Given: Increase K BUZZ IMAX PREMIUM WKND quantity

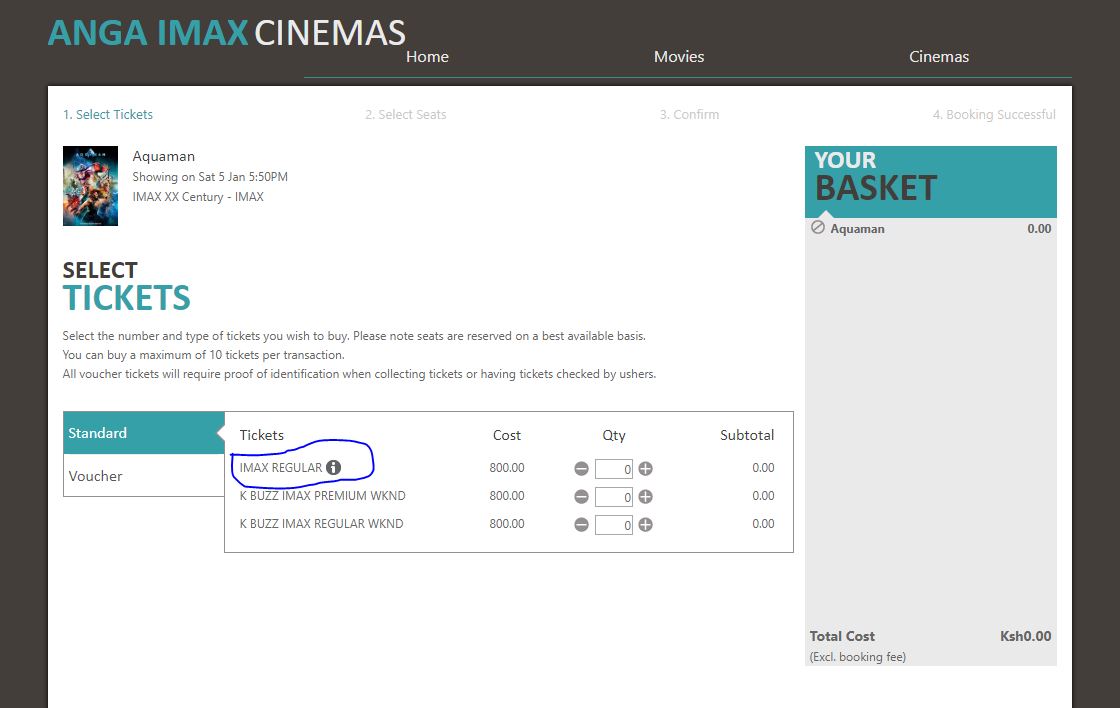Looking at the screenshot, I should pos(646,497).
